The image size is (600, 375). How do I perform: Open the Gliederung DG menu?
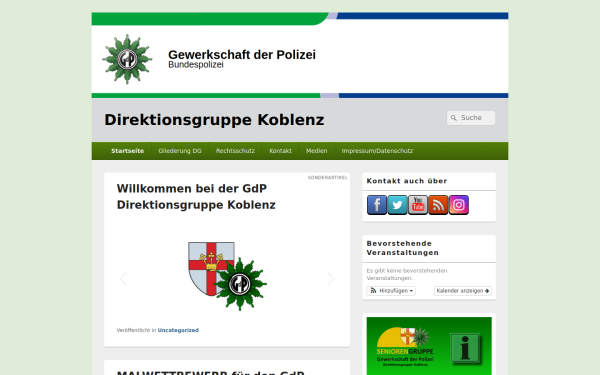click(x=180, y=151)
